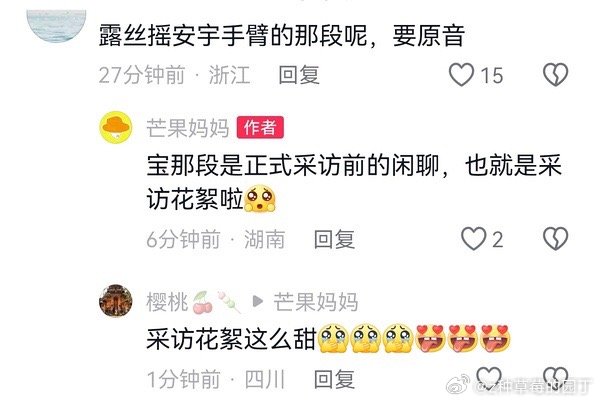The width and height of the screenshot is (600, 402).
Task: Open 芒果妈妈's orange hat avatar
Action: [116, 127]
